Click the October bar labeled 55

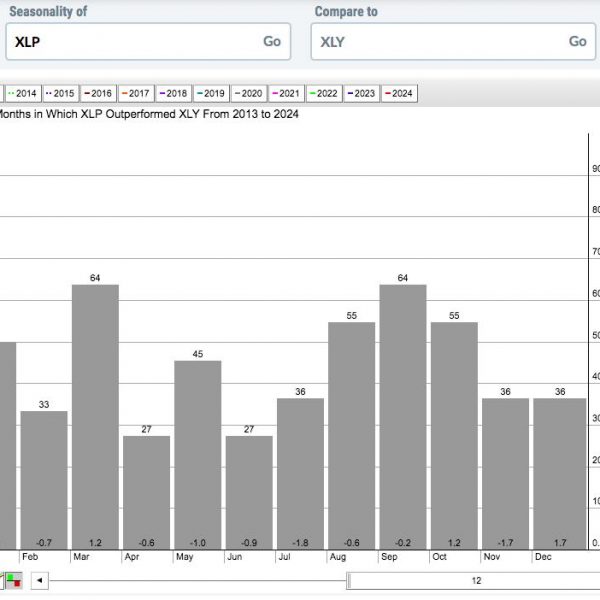point(454,436)
